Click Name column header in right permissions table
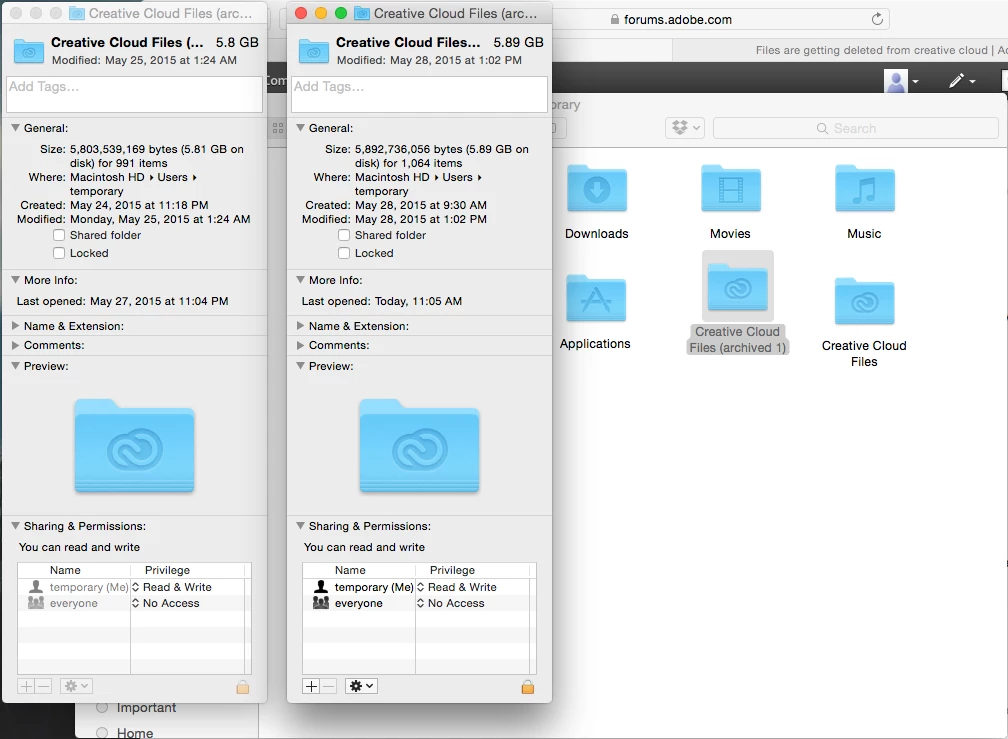This screenshot has width=1008, height=739. pyautogui.click(x=350, y=570)
